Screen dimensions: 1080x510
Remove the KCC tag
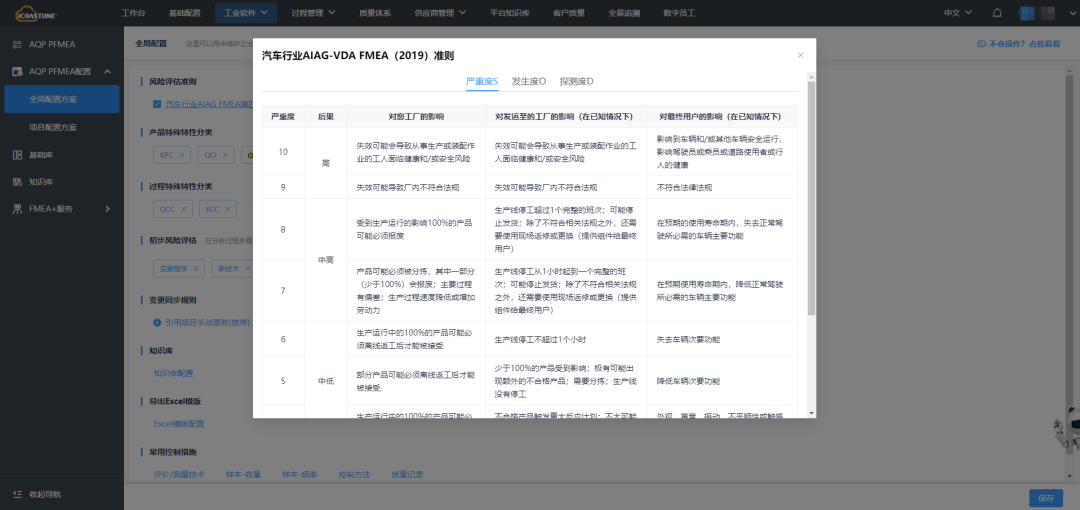pyautogui.click(x=227, y=209)
